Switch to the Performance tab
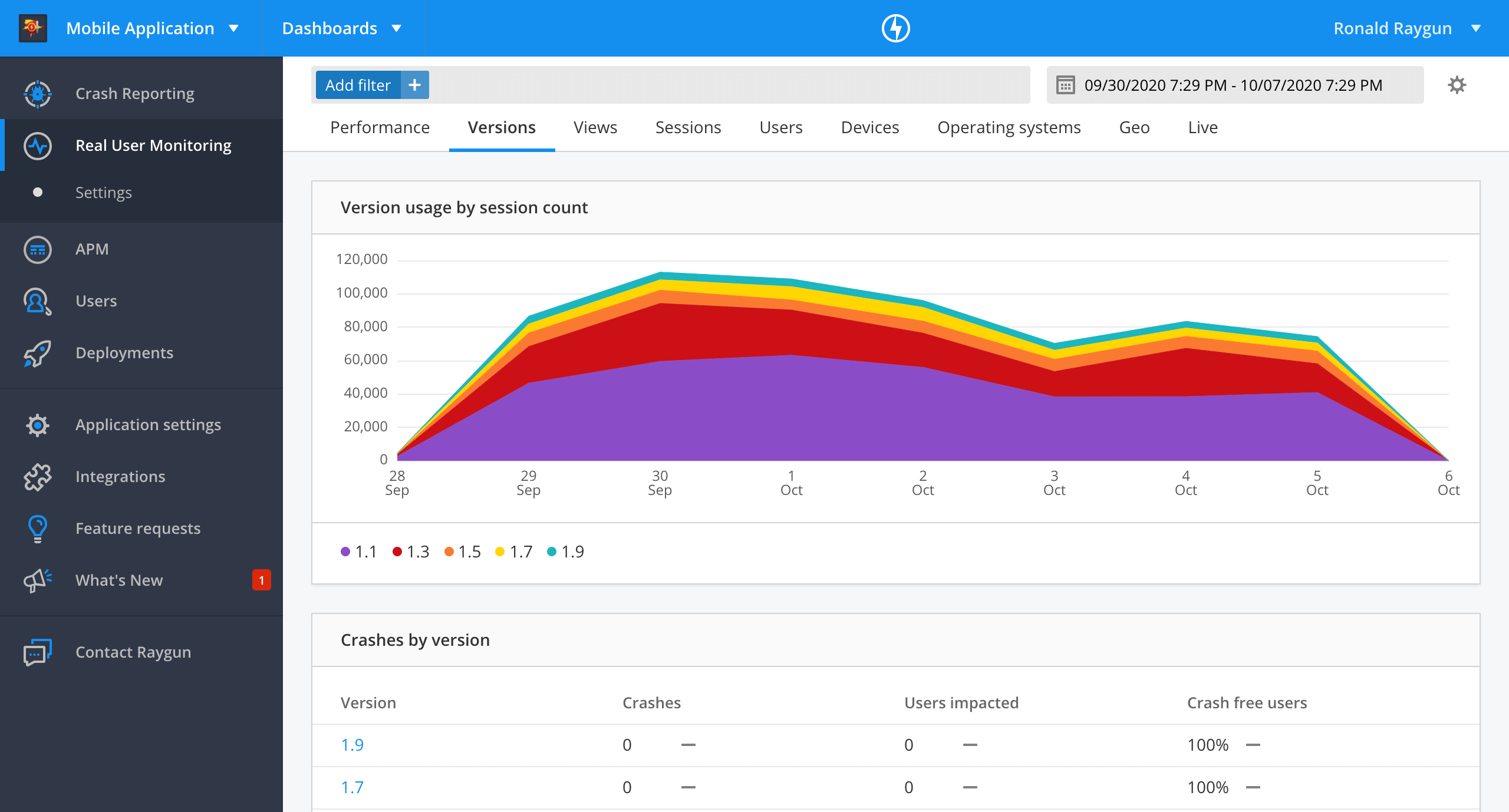The width and height of the screenshot is (1509, 812). (380, 128)
